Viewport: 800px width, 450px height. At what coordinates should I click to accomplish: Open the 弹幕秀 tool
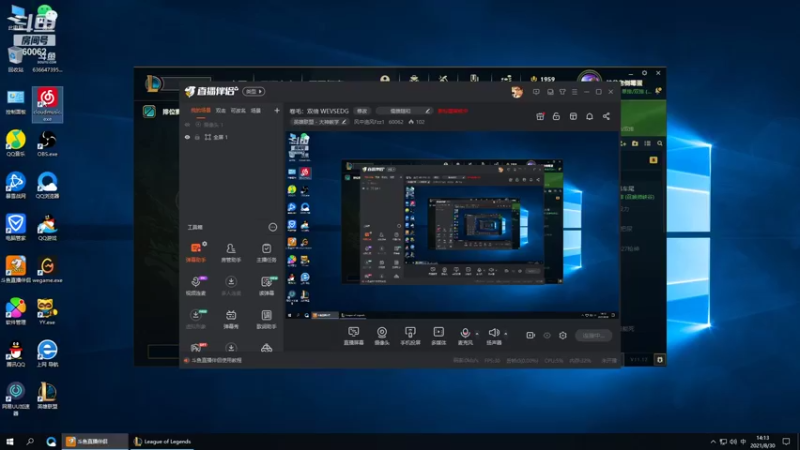tap(231, 319)
